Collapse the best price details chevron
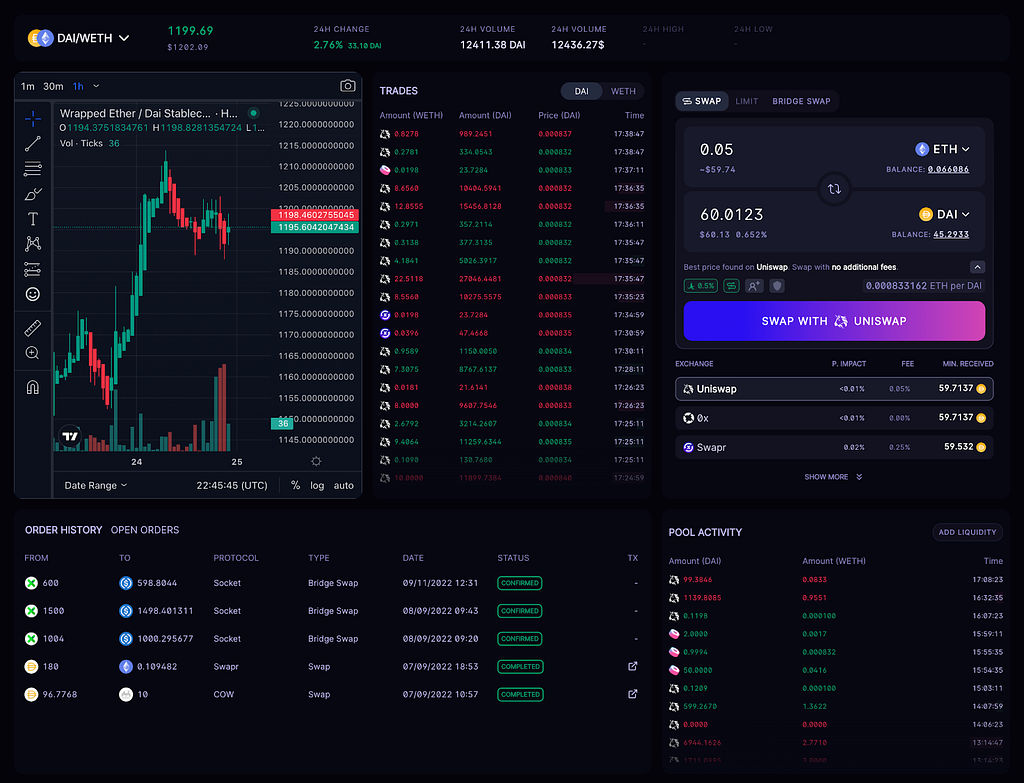 coord(977,267)
